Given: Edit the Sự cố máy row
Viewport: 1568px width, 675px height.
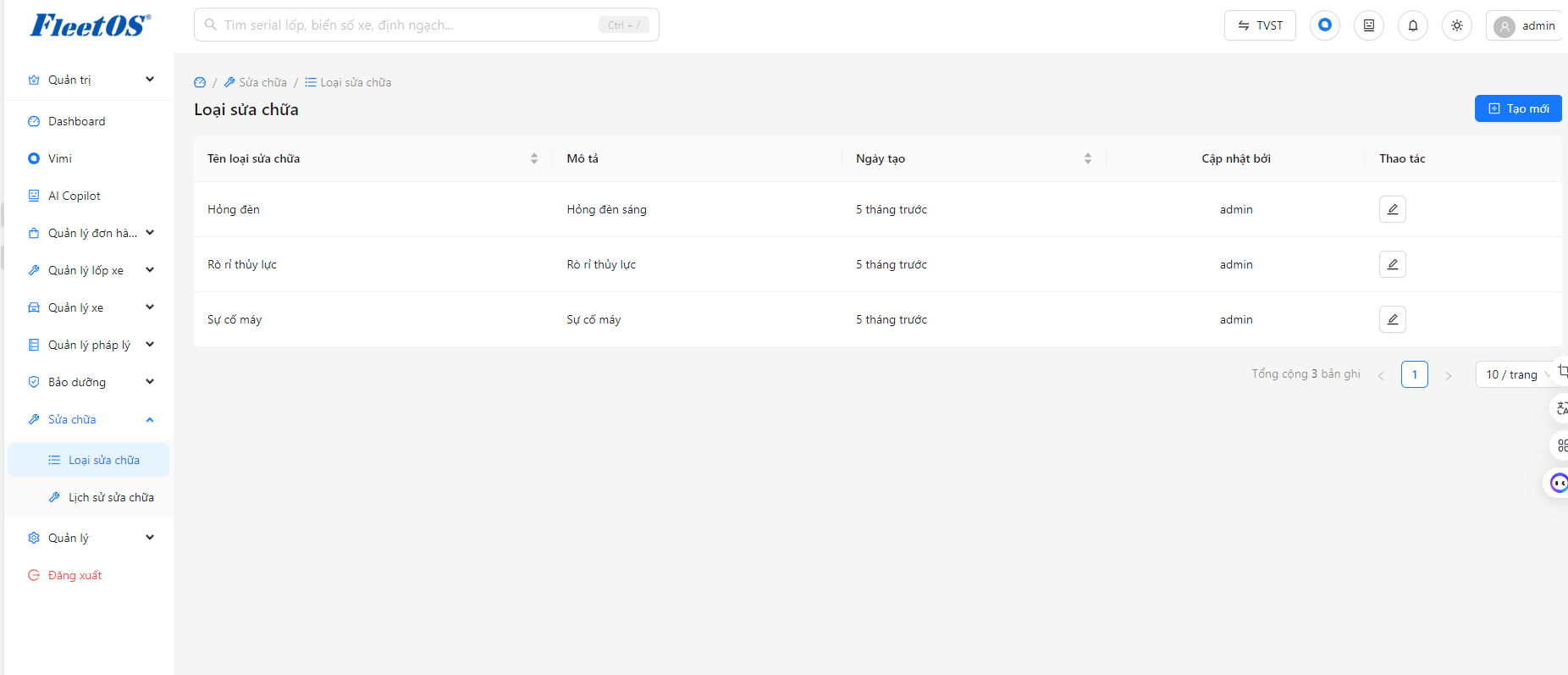Looking at the screenshot, I should tap(1393, 319).
